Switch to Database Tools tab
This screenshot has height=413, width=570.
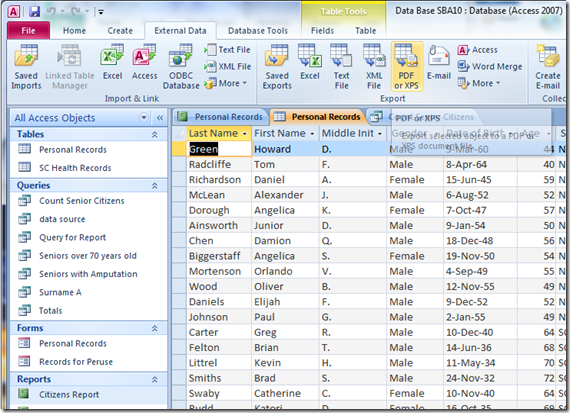258,31
